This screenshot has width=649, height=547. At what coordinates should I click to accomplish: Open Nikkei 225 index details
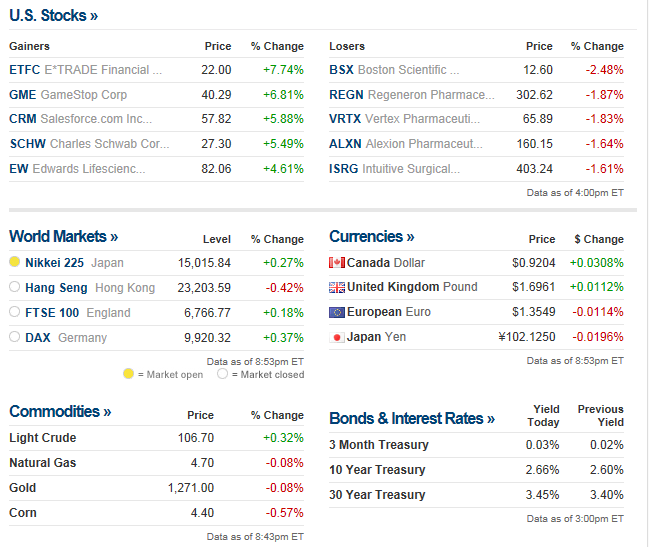(x=54, y=263)
